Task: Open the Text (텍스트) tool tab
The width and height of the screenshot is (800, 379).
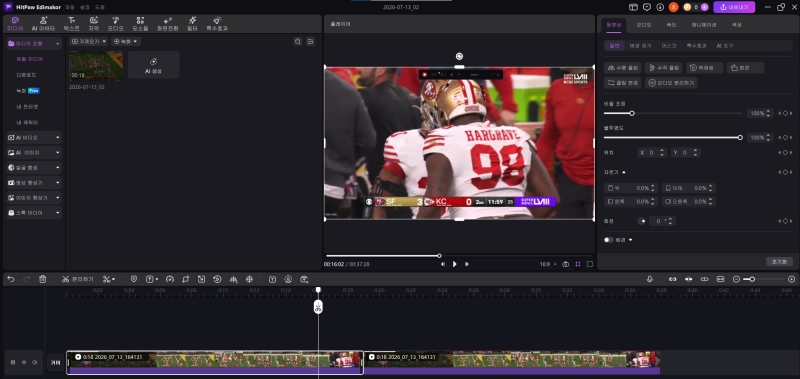Action: pos(71,23)
